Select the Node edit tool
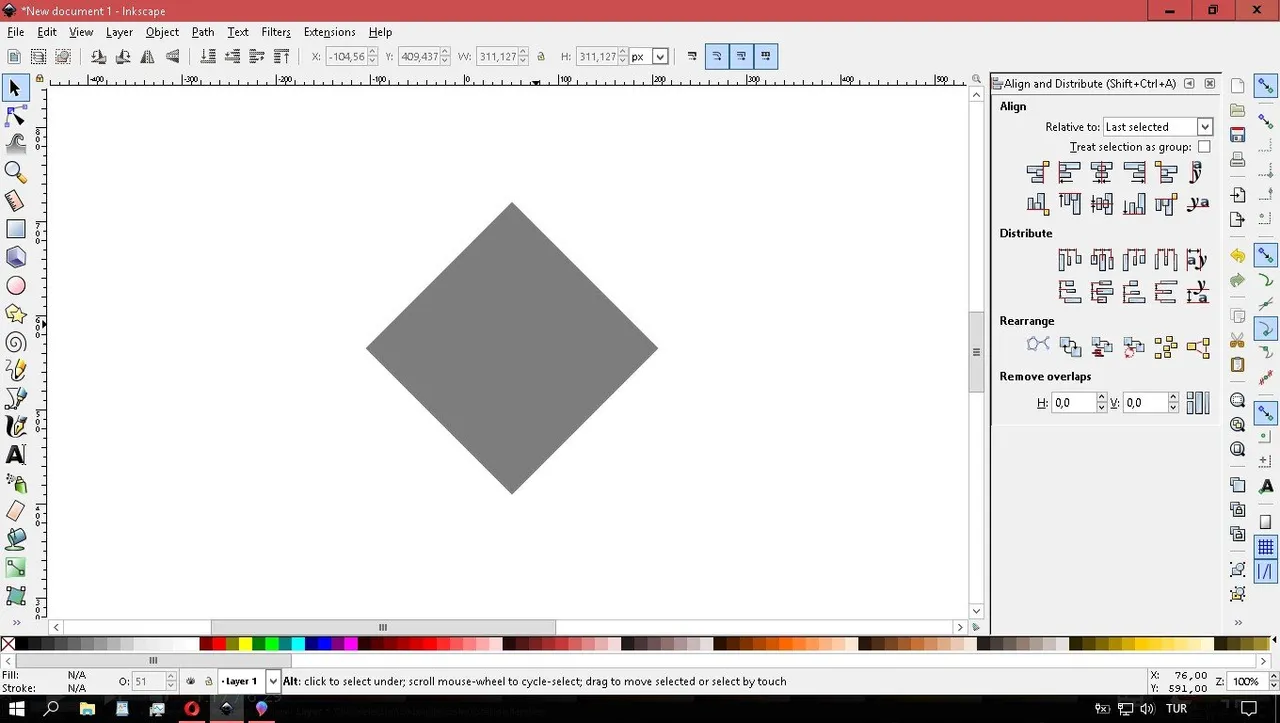The image size is (1280, 723). [x=15, y=117]
